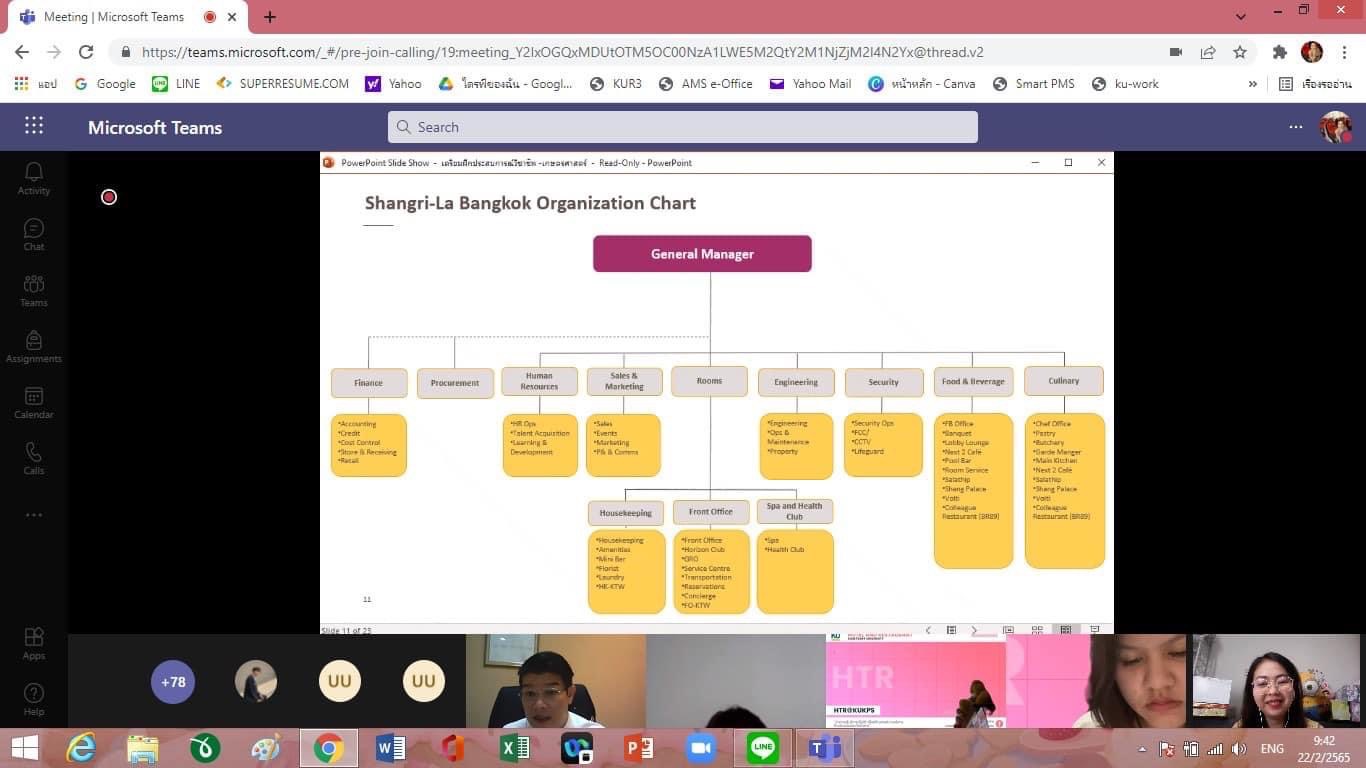The image size is (1366, 768).
Task: Open the Teams app launcher grid
Action: pos(34,126)
